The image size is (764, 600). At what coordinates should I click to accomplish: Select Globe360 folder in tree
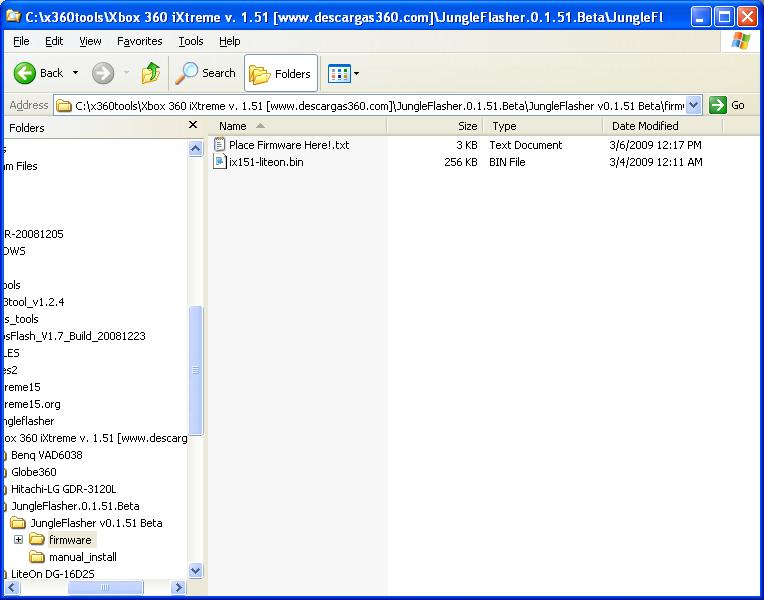34,472
